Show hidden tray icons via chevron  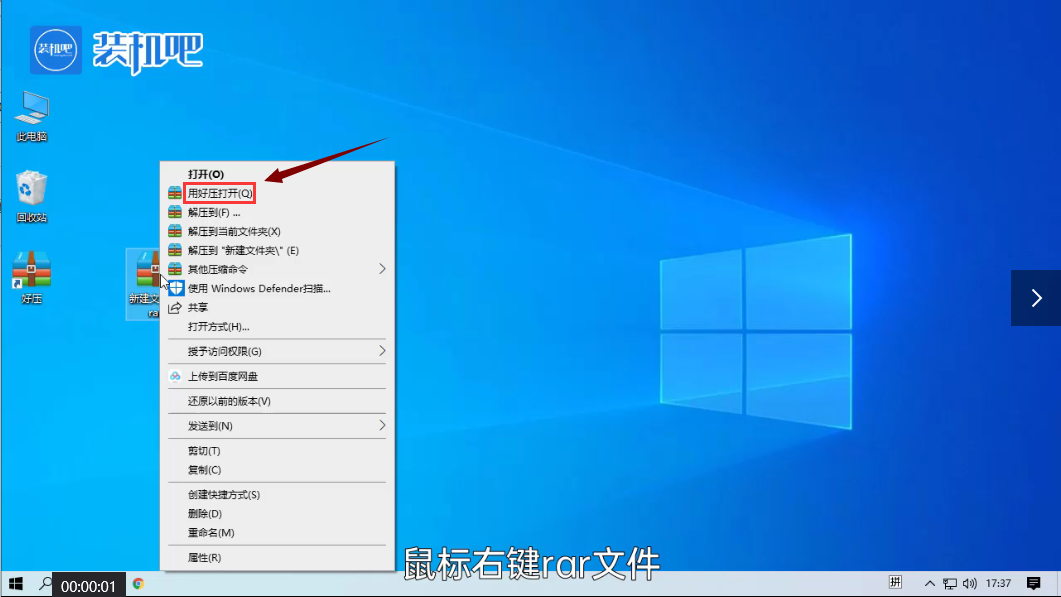tap(930, 582)
